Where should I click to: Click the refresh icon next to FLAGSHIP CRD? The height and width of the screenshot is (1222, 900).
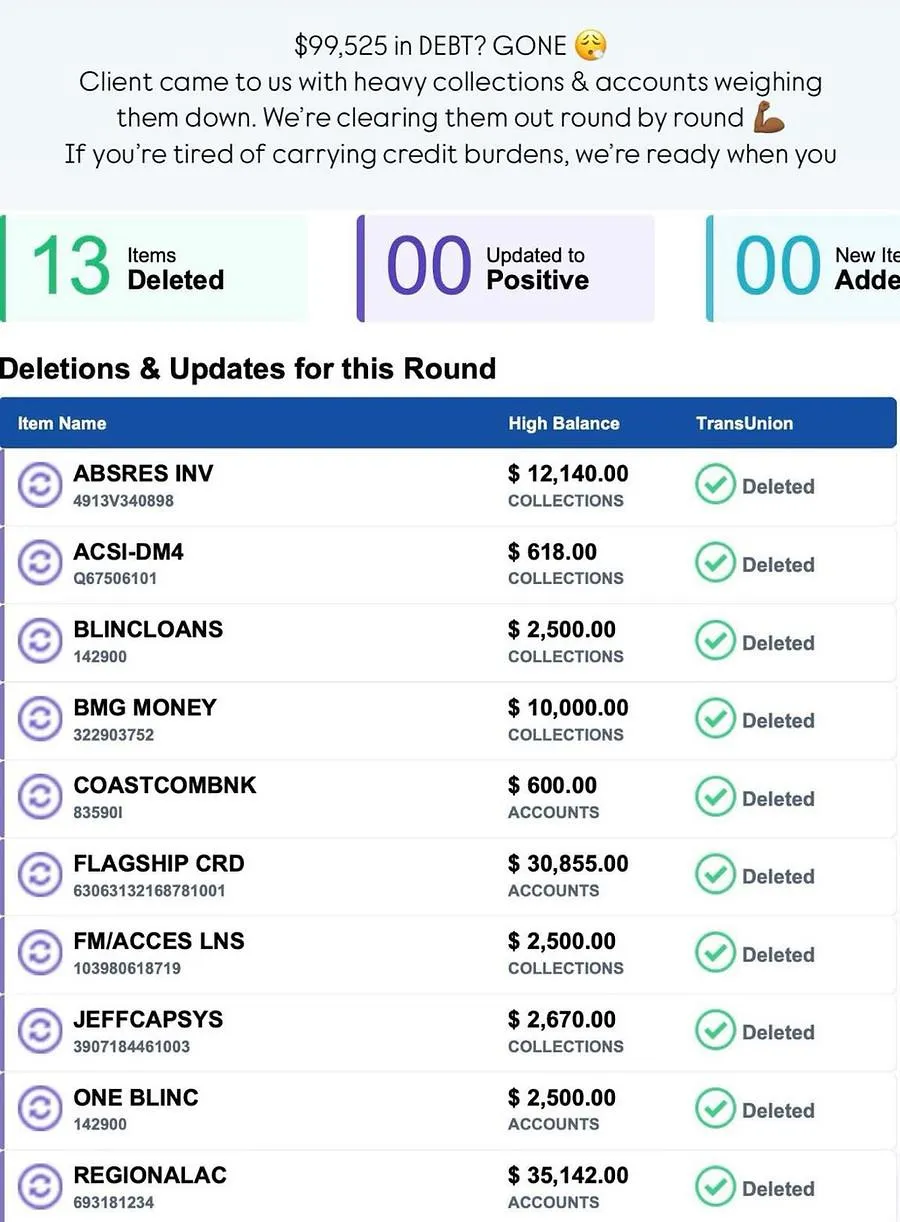click(x=38, y=875)
